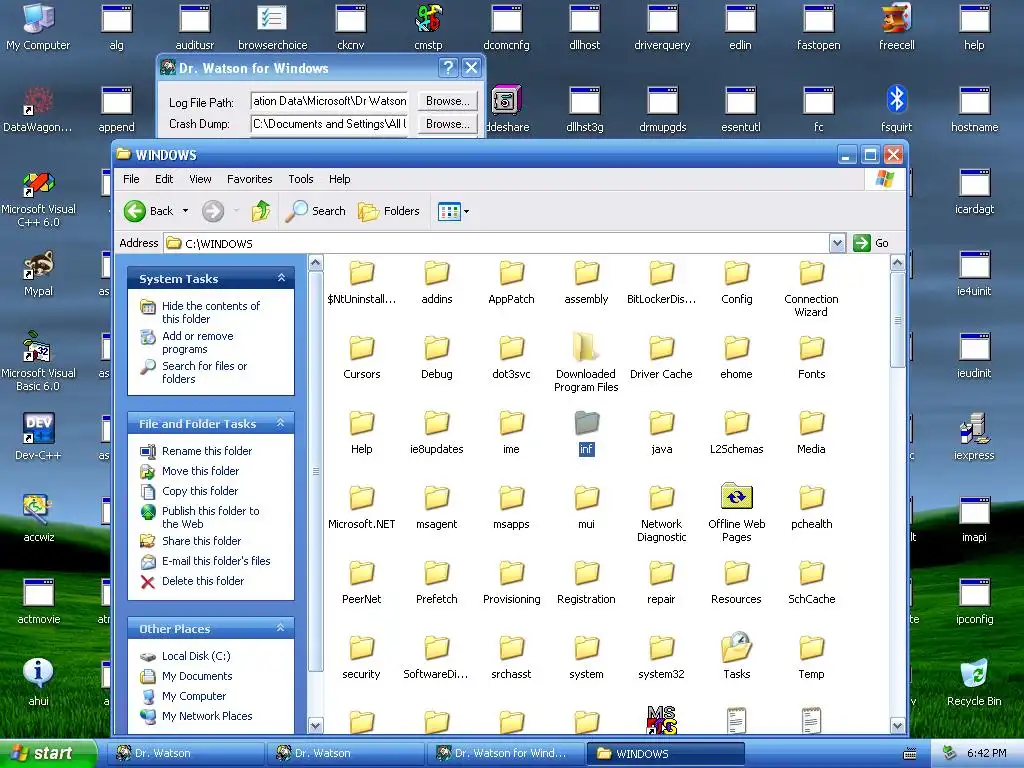Select the Microsoft.NET folder
Viewport: 1024px width, 768px height.
(x=361, y=506)
